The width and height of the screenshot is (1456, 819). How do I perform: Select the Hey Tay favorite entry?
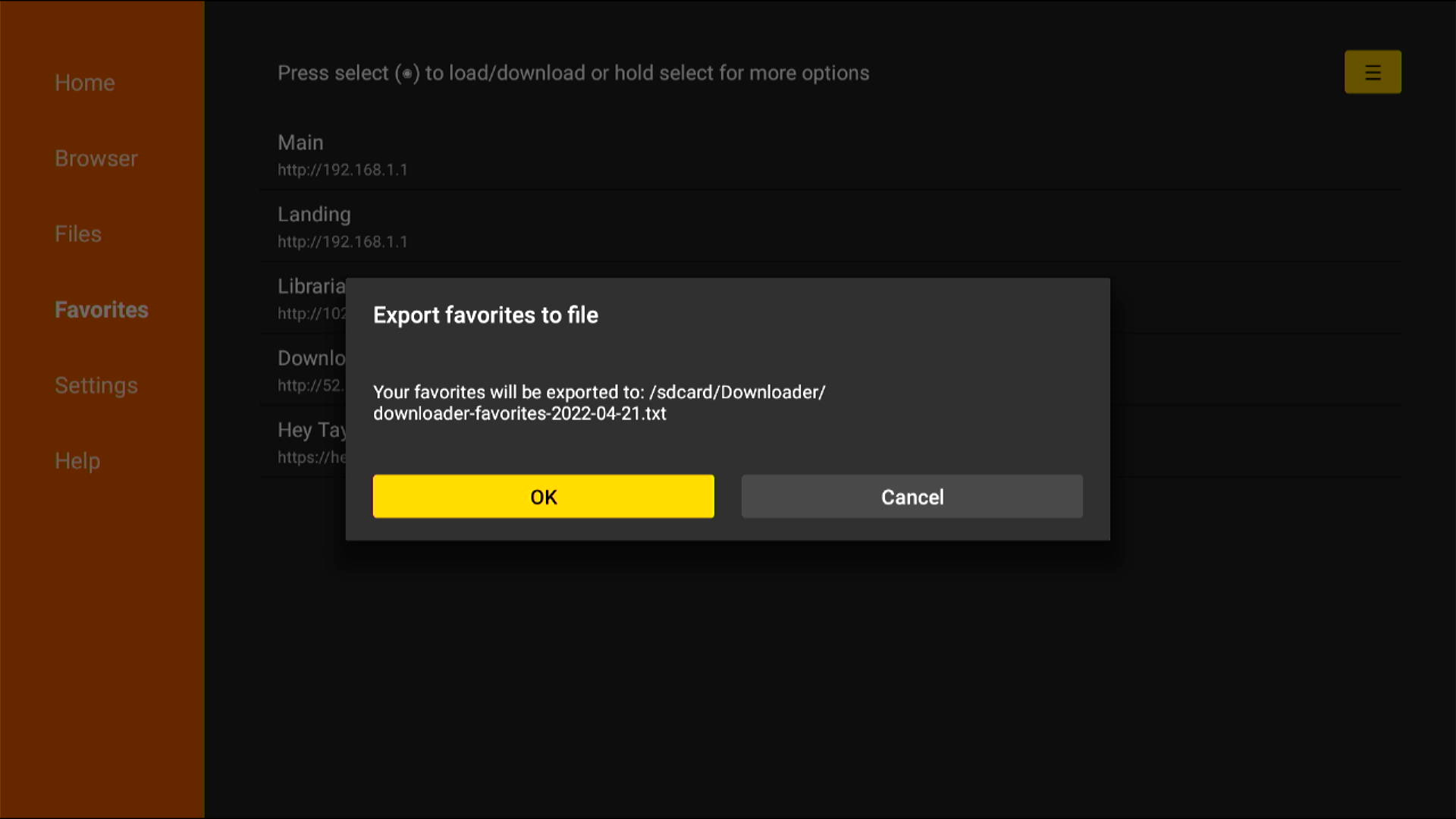[312, 430]
